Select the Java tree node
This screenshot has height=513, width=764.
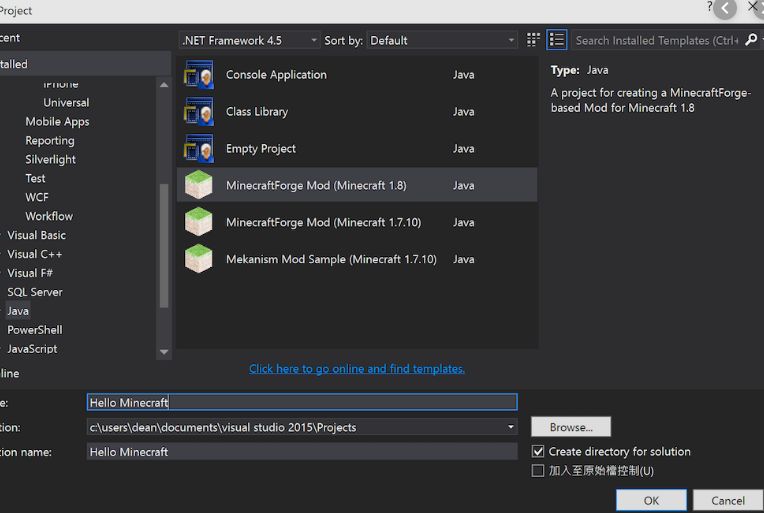(x=18, y=311)
